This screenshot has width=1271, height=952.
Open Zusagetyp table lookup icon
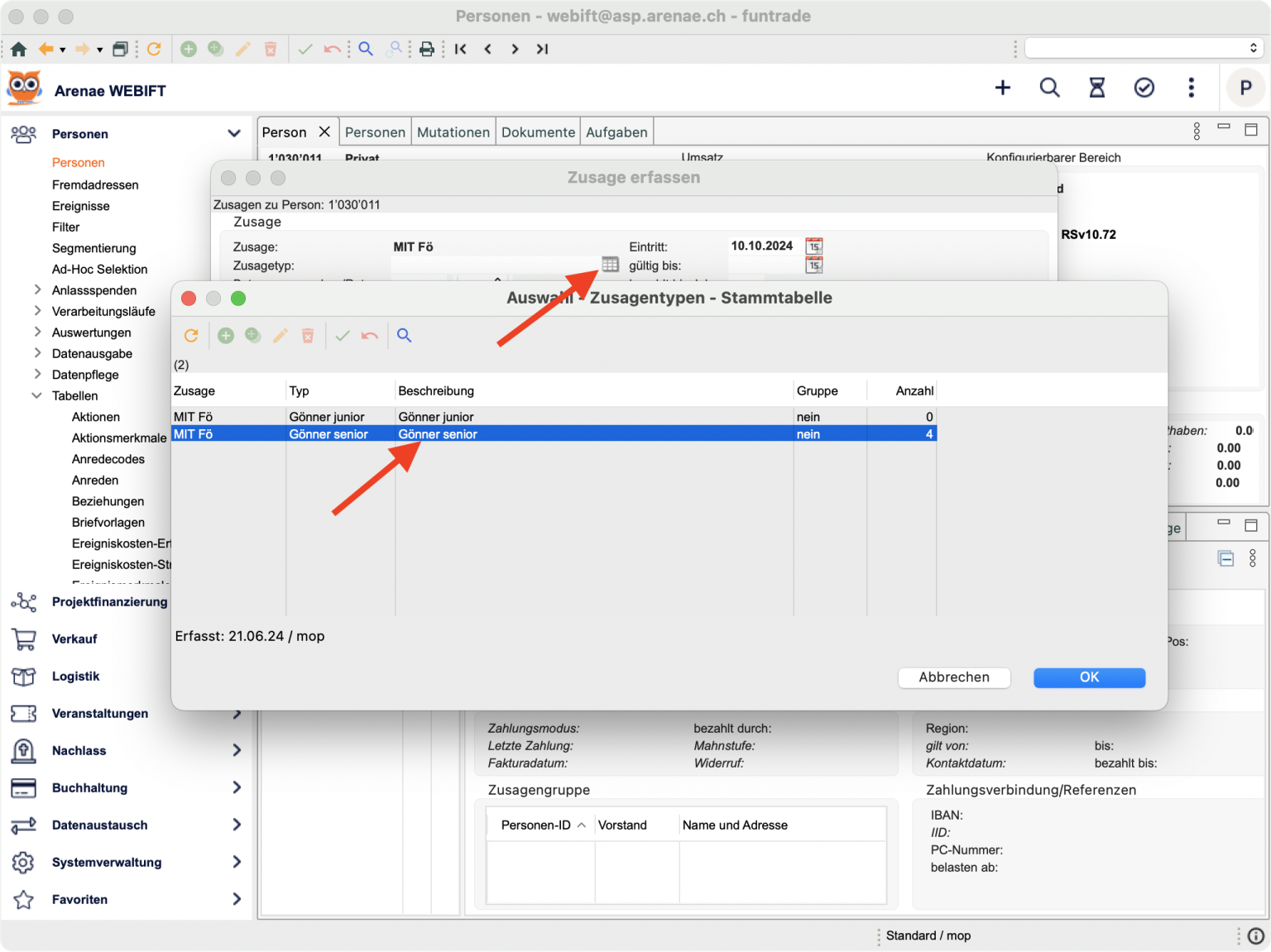(610, 265)
